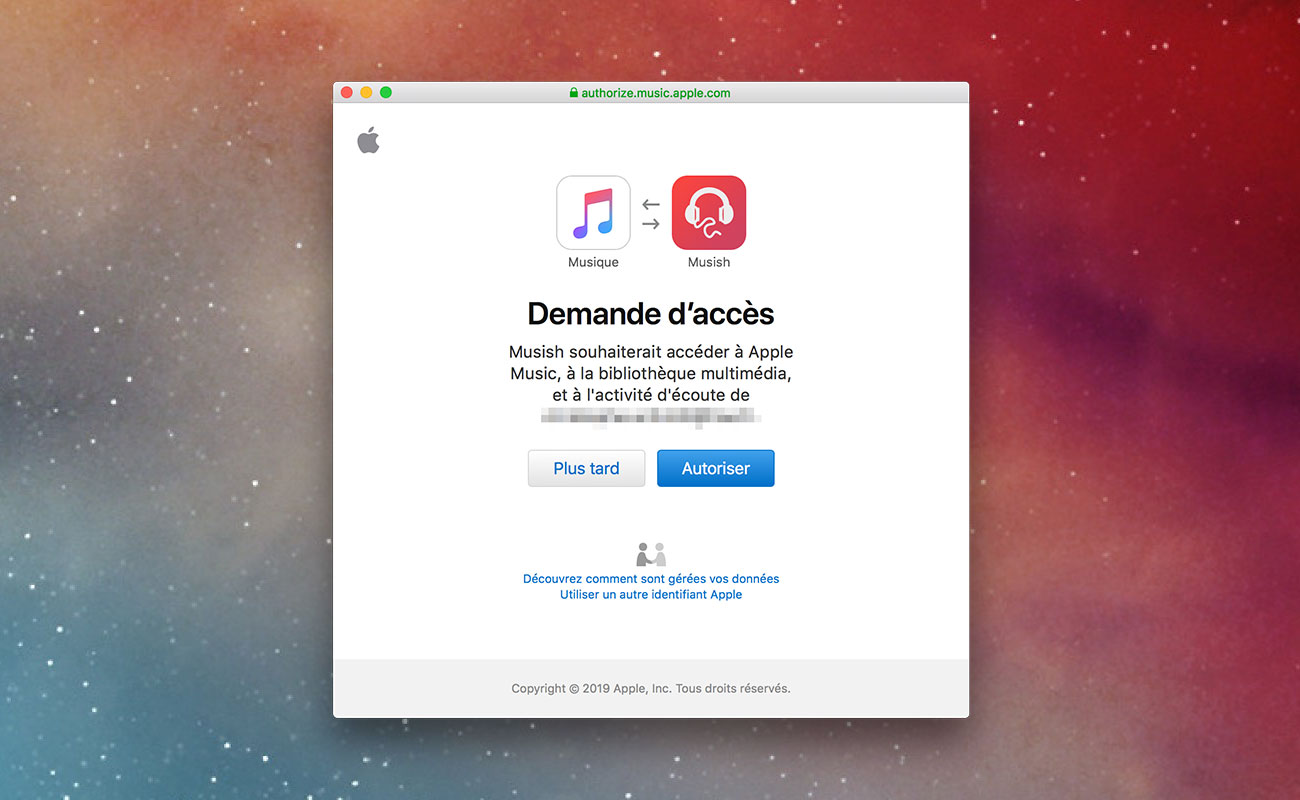
Task: Click the exchange arrows between app icons
Action: coord(651,214)
